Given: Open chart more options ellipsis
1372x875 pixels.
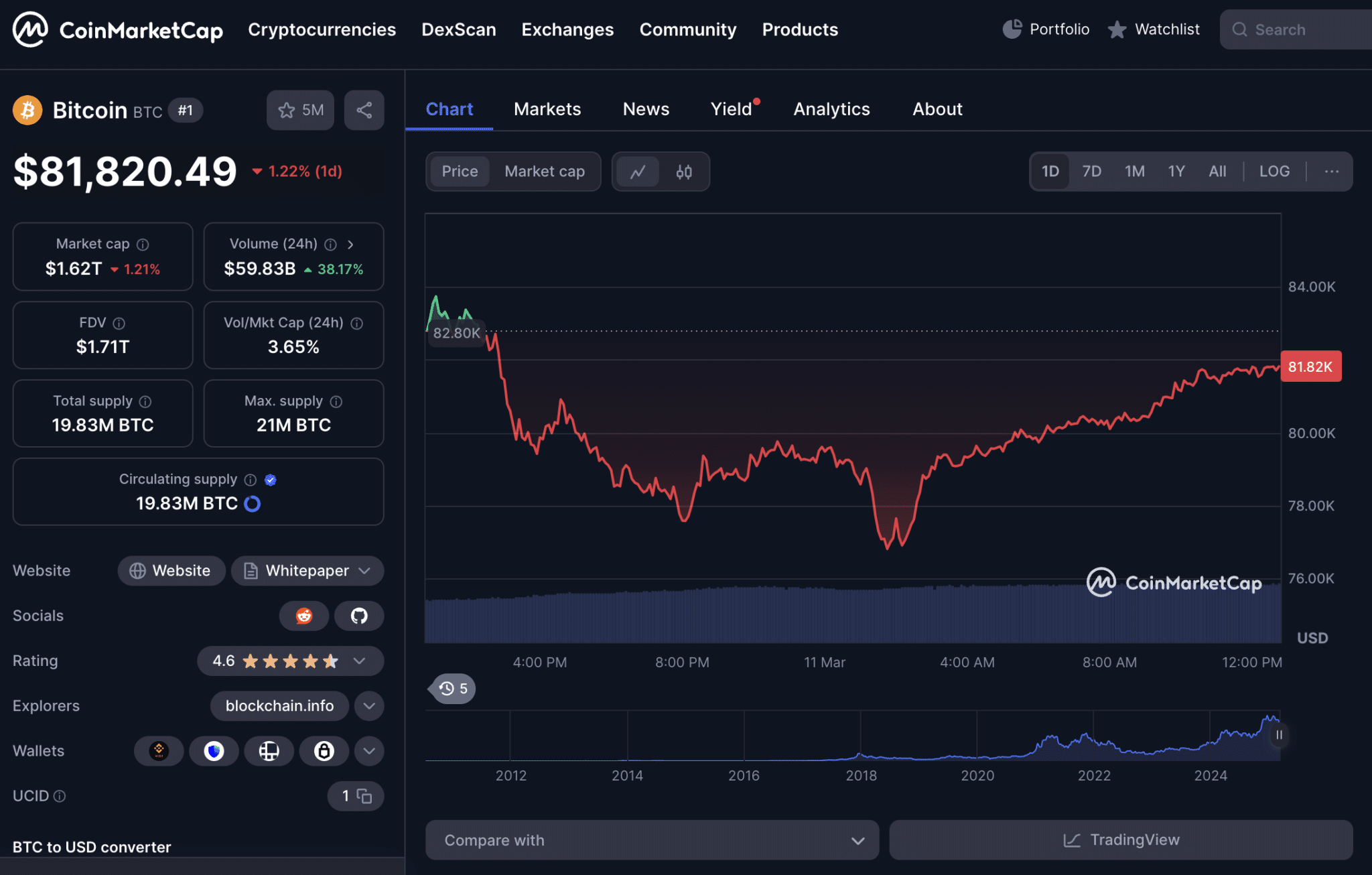Looking at the screenshot, I should point(1332,172).
